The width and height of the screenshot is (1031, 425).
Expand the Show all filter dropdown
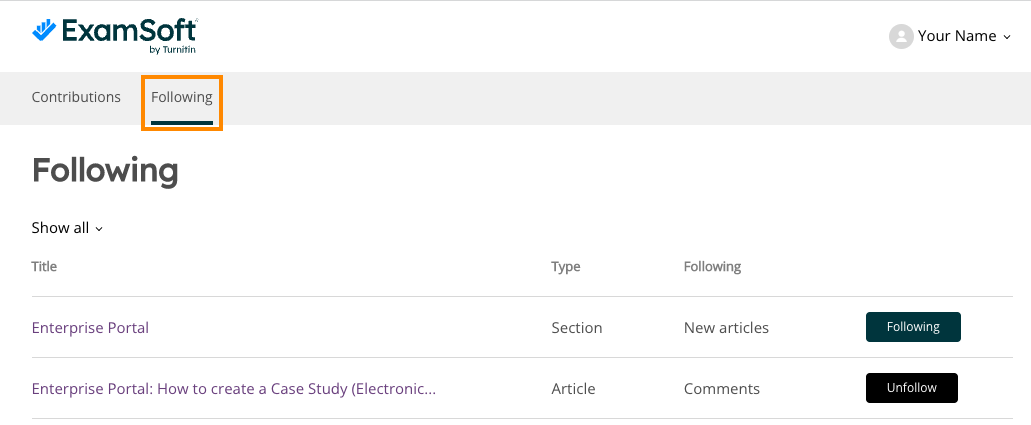tap(67, 228)
